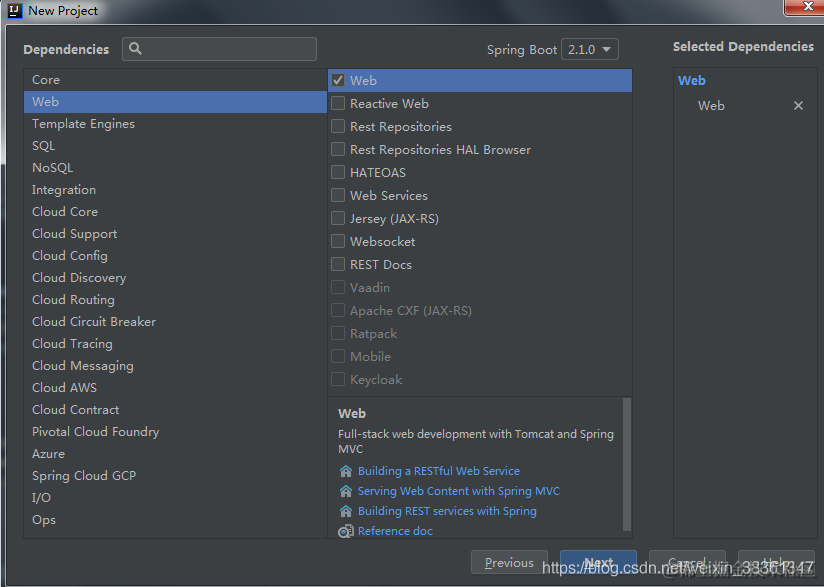Select the Integration category

(x=175, y=190)
